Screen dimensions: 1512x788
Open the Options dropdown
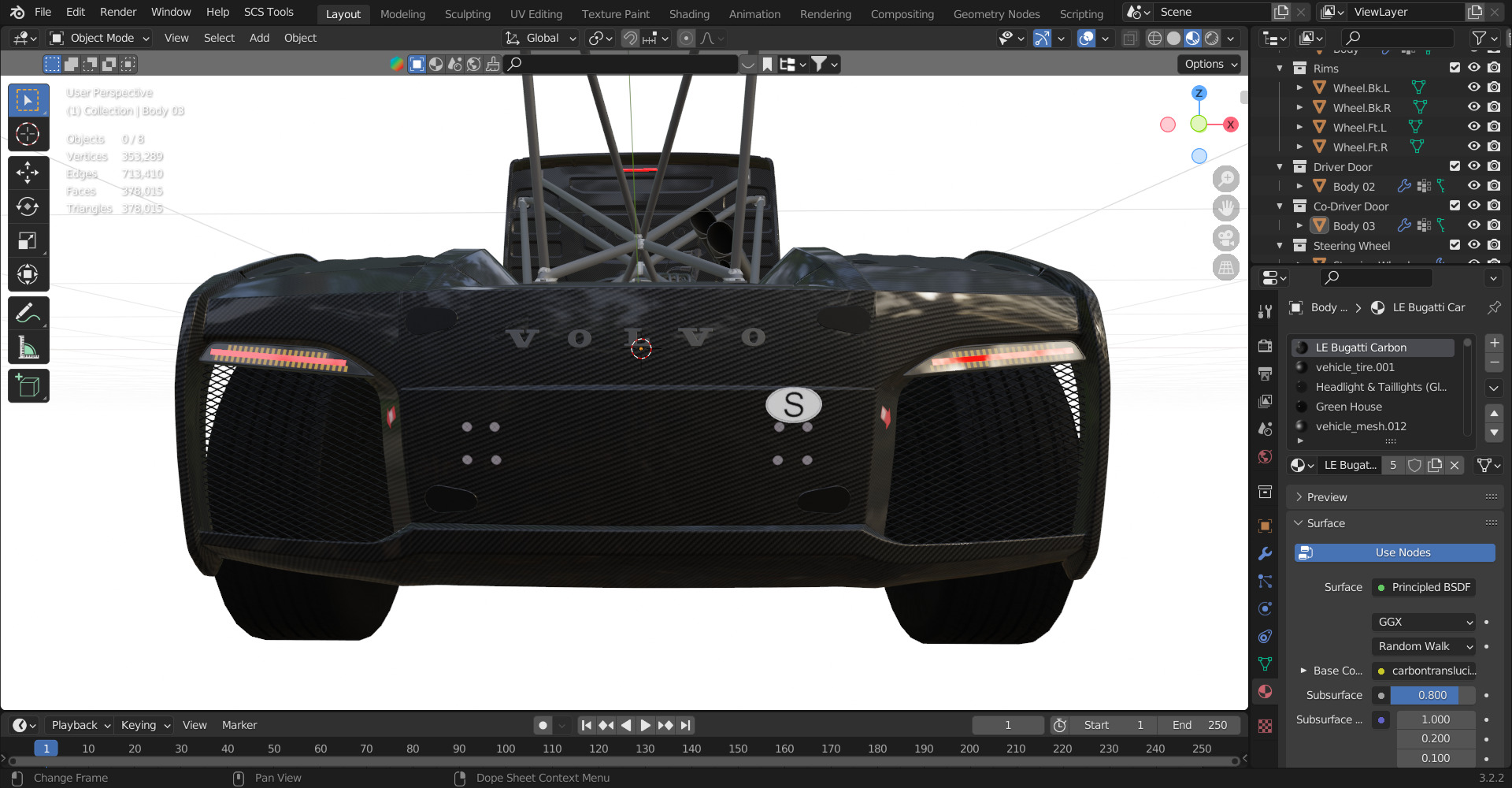tap(1210, 64)
